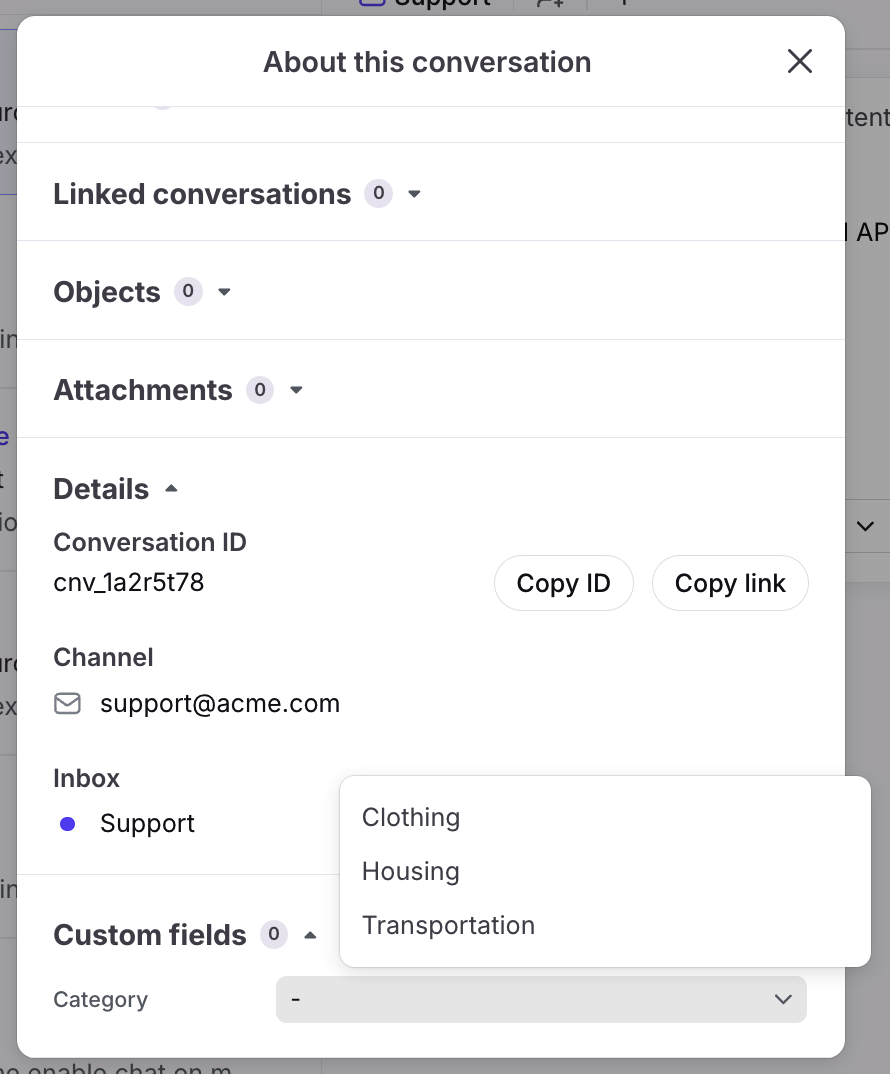This screenshot has width=890, height=1074.
Task: Collapse the Details section arrow
Action: coord(171,489)
